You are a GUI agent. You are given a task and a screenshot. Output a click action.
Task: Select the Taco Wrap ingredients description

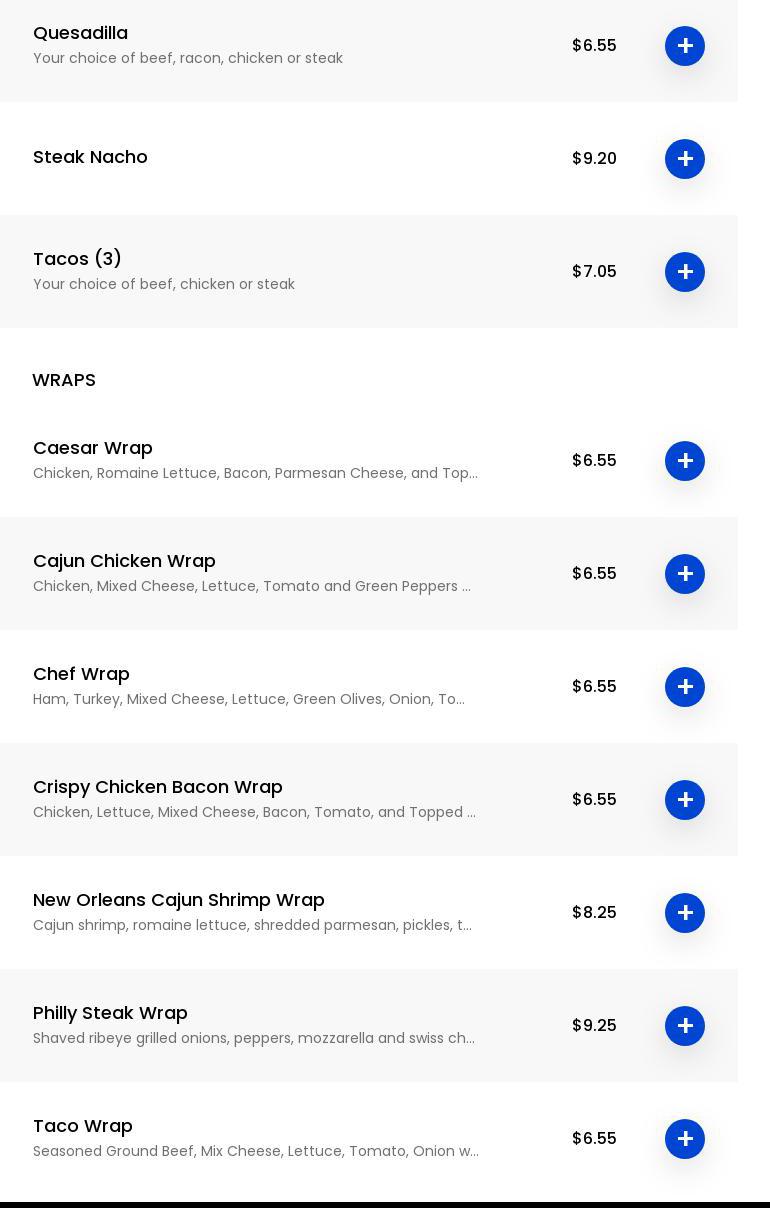click(255, 1151)
